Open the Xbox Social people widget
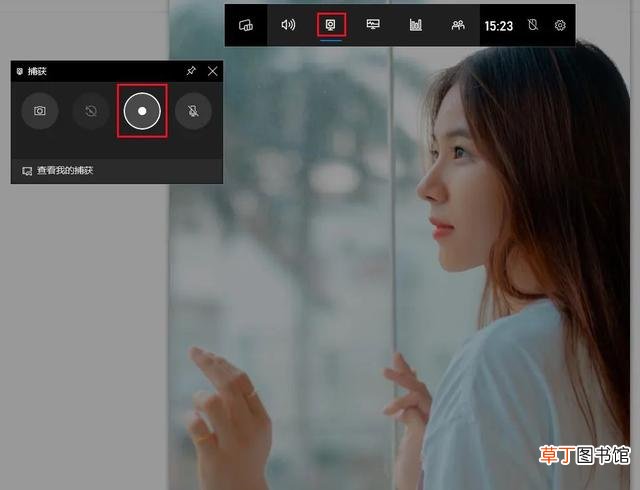The width and height of the screenshot is (640, 490). tap(458, 25)
